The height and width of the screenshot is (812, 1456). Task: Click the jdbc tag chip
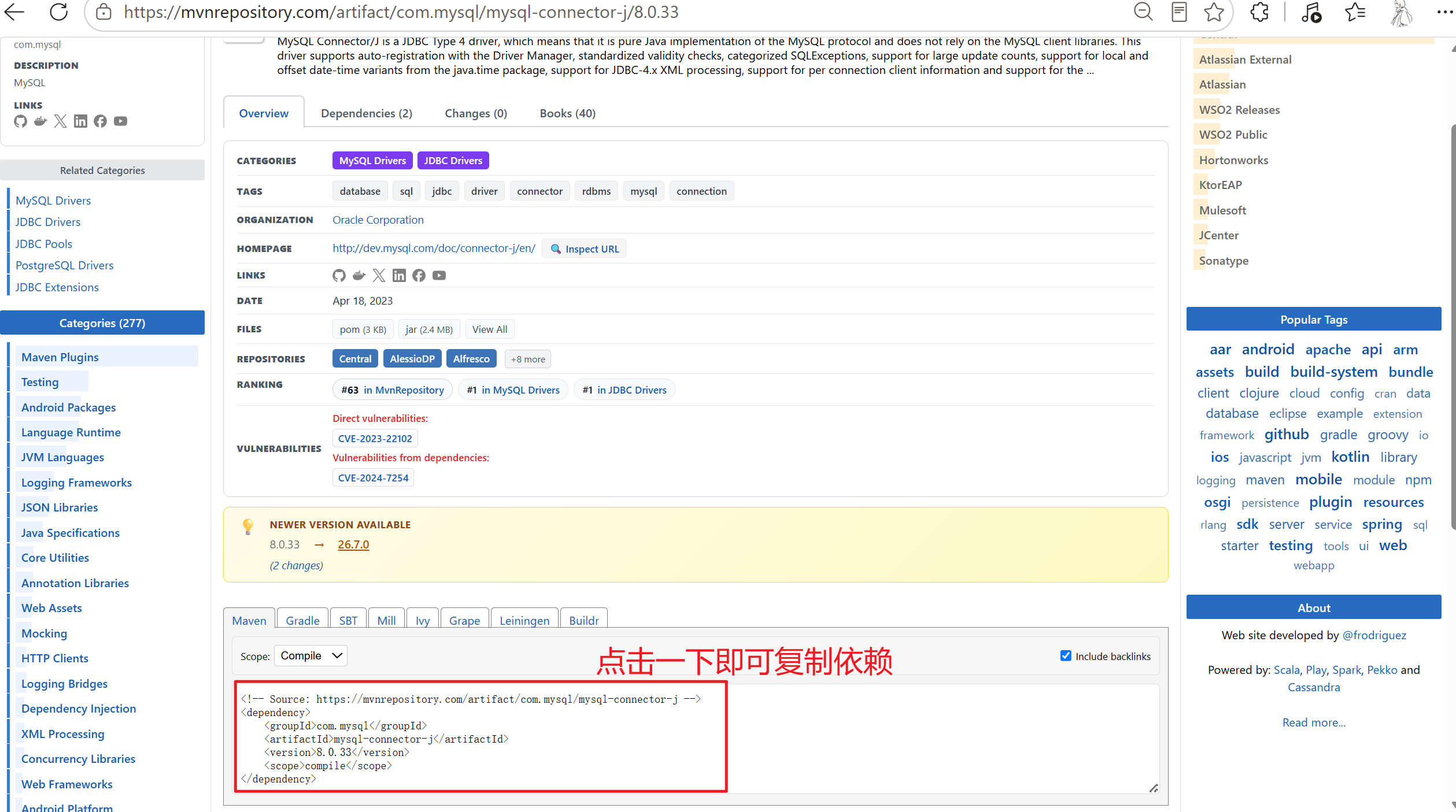pyautogui.click(x=442, y=191)
